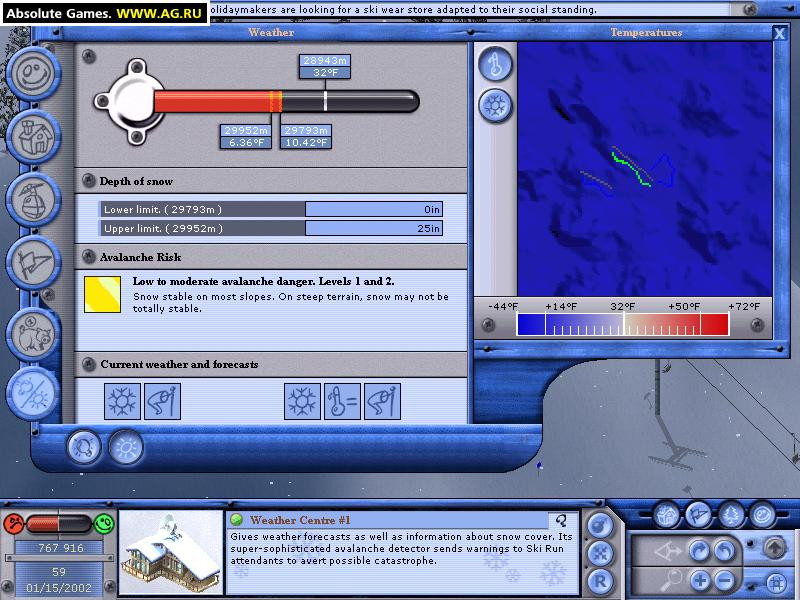Click the blue temperature terrain map
Viewport: 800px width, 600px height.
pyautogui.click(x=645, y=169)
